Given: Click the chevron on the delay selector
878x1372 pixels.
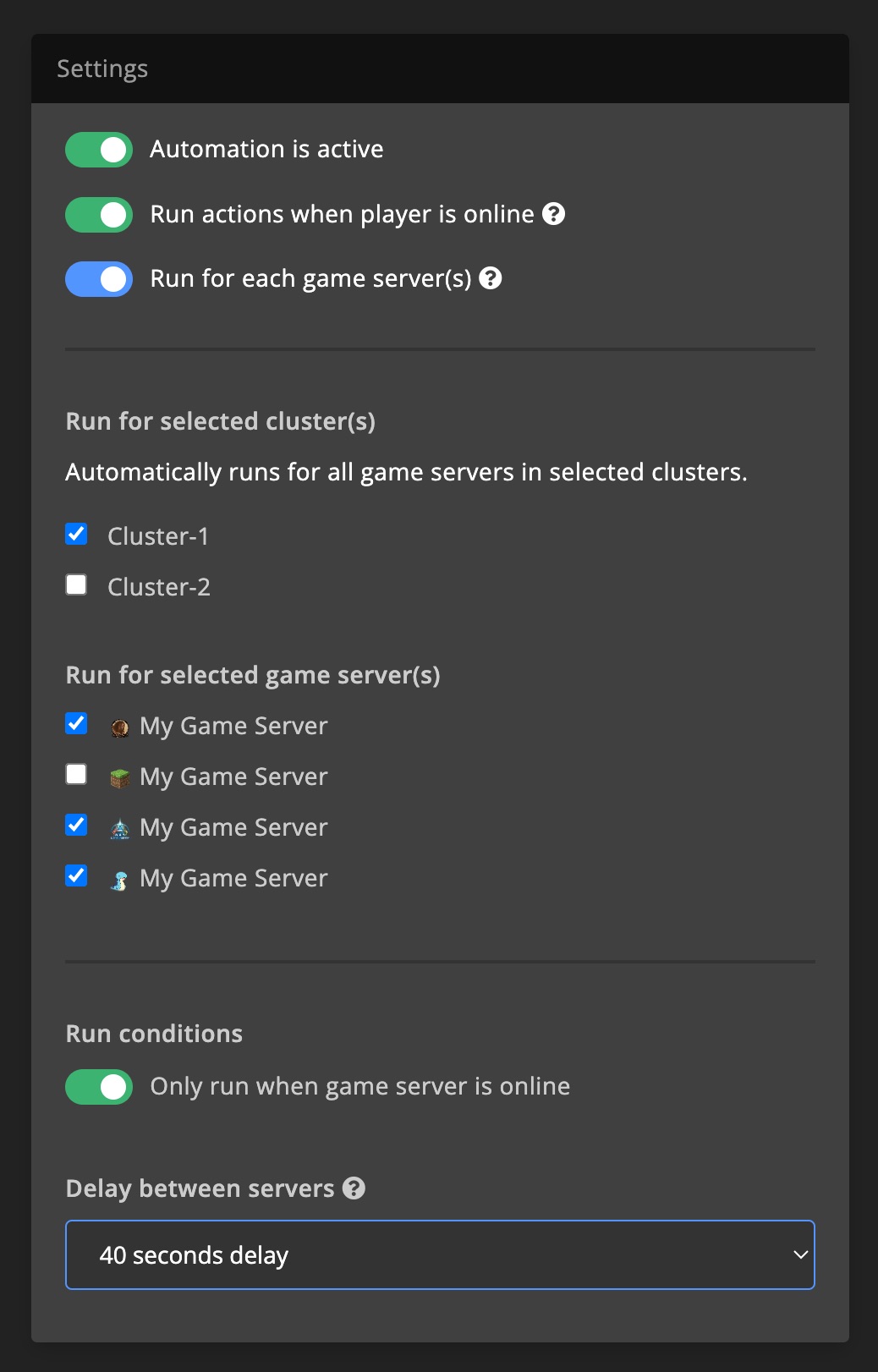Looking at the screenshot, I should 800,1255.
